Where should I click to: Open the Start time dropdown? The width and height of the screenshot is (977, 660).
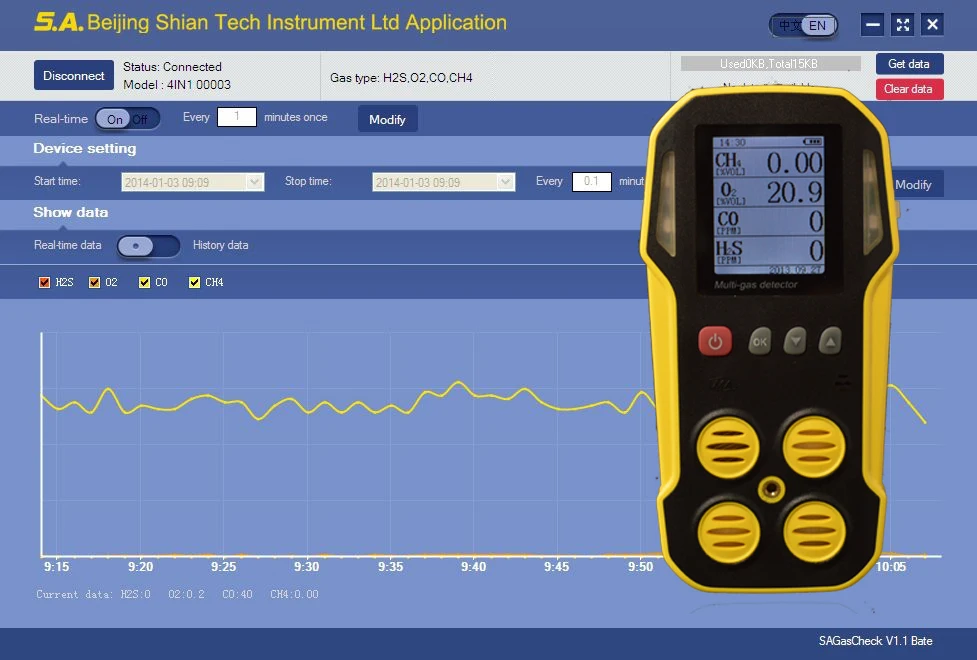coord(254,182)
